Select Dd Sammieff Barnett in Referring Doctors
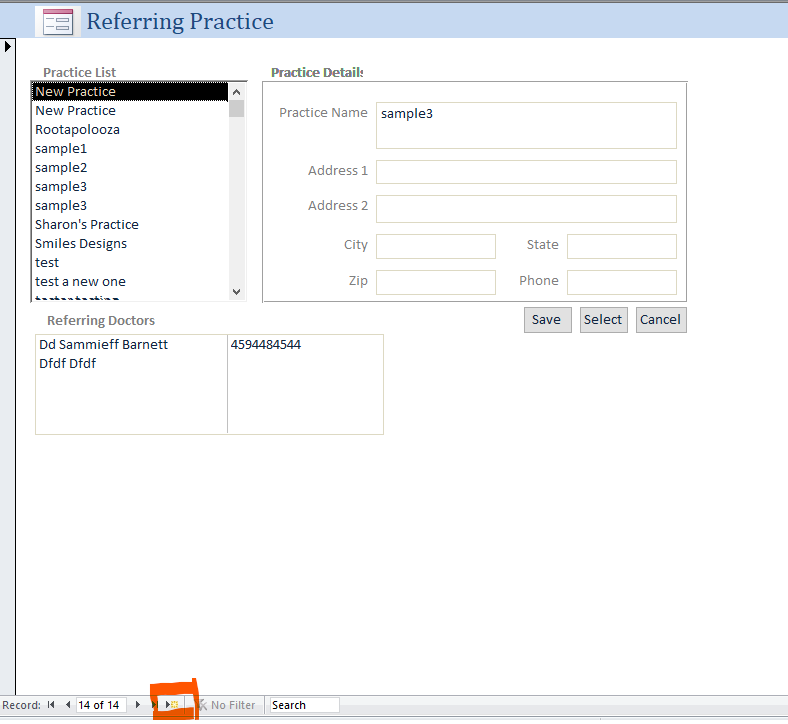Image resolution: width=788 pixels, height=724 pixels. pyautogui.click(x=103, y=345)
